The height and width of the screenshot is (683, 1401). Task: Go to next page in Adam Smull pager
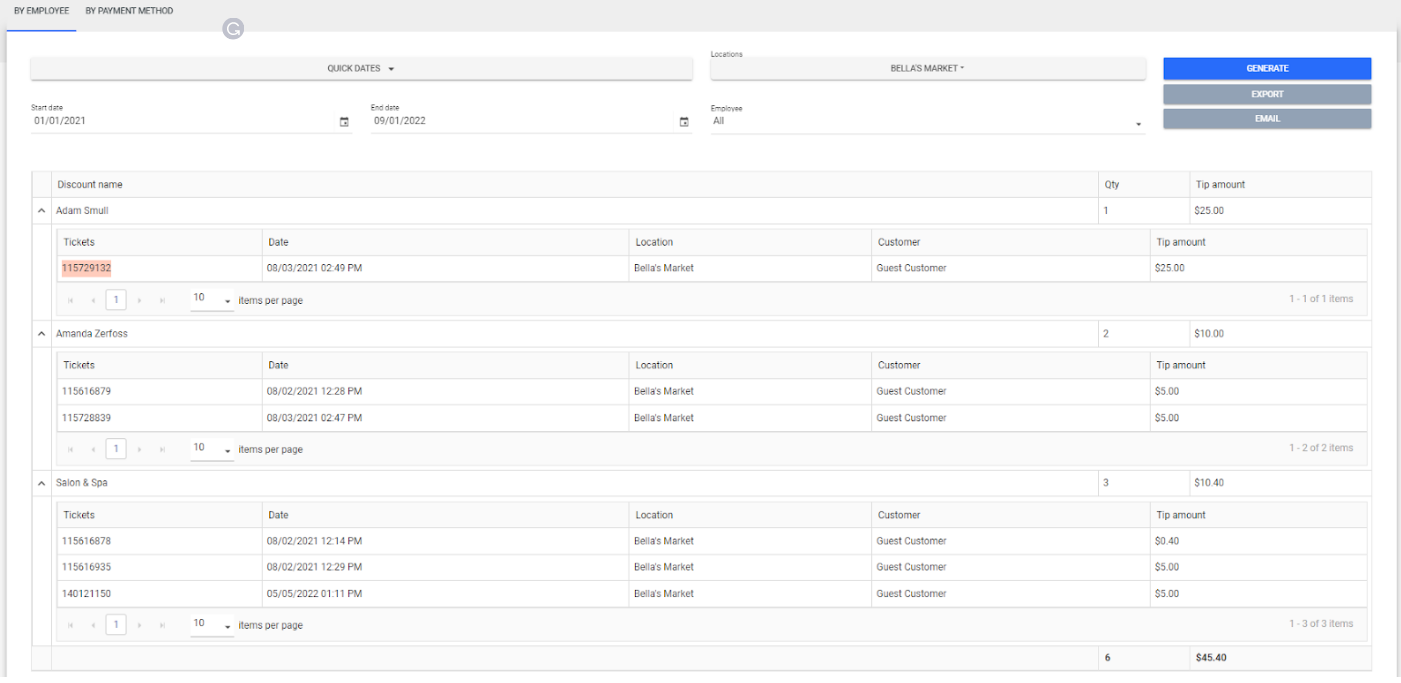[x=140, y=300]
